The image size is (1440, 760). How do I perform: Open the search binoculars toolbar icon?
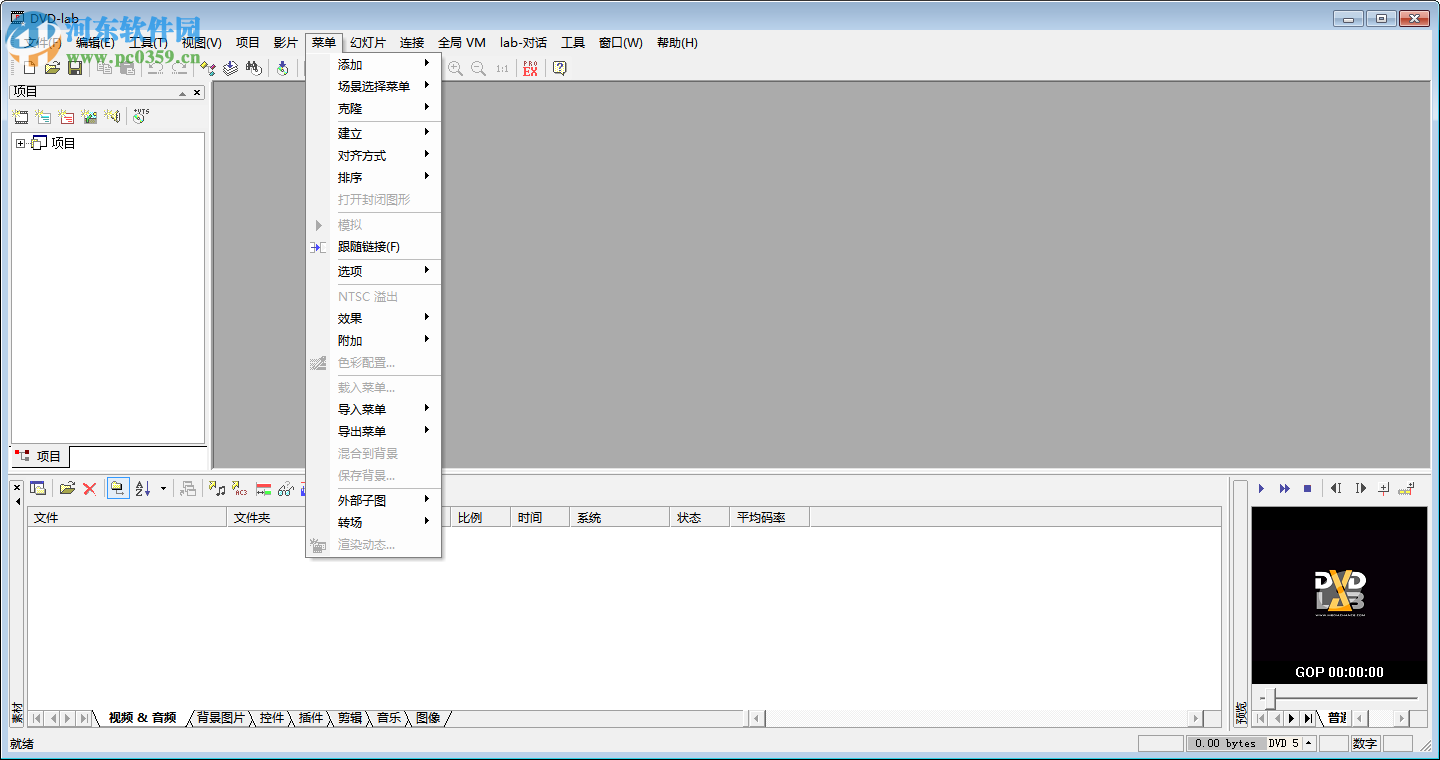pos(253,68)
